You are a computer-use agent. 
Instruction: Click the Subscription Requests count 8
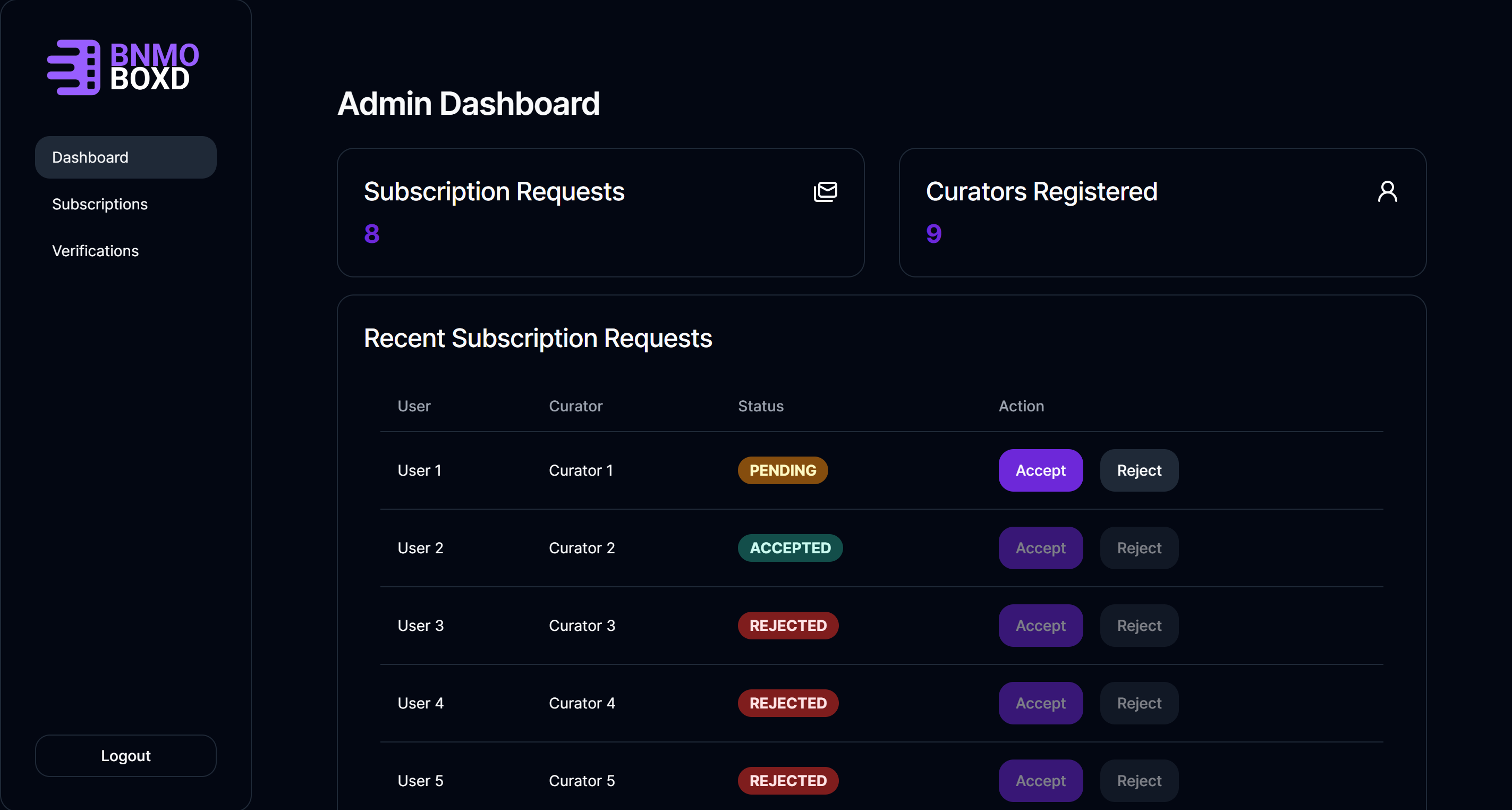pyautogui.click(x=371, y=234)
